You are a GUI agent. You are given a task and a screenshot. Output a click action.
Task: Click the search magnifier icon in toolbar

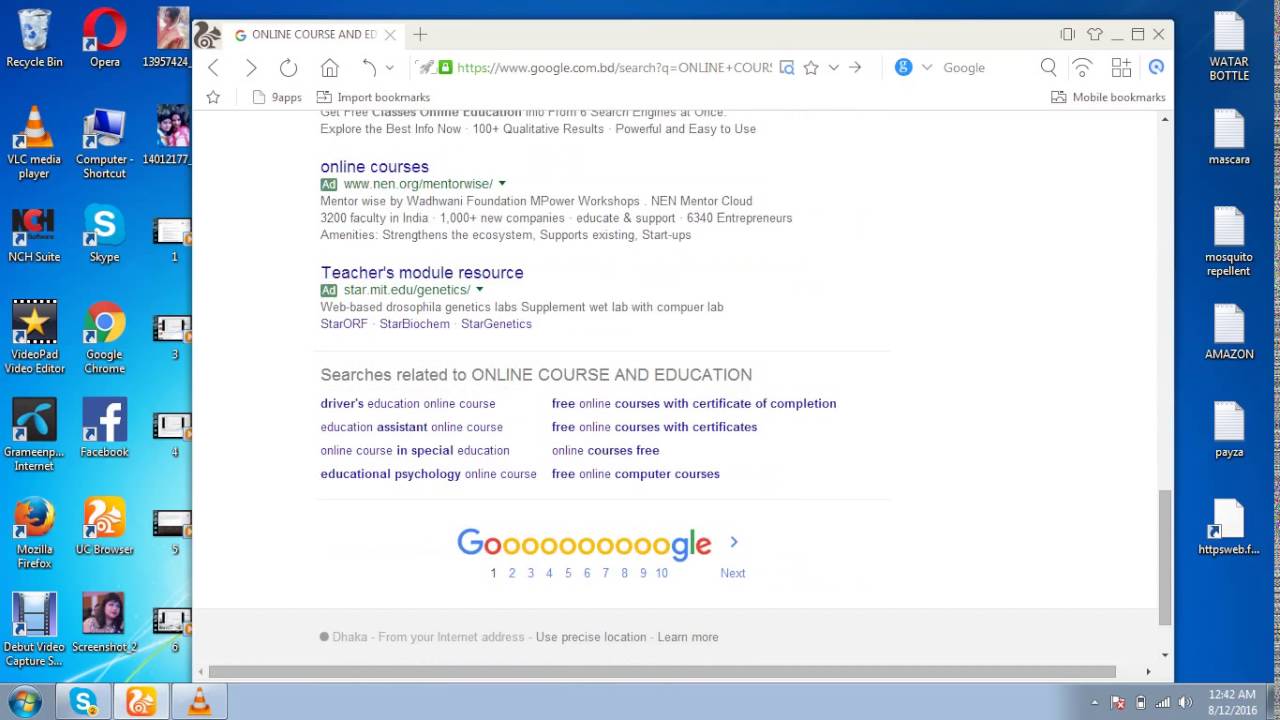[1048, 67]
